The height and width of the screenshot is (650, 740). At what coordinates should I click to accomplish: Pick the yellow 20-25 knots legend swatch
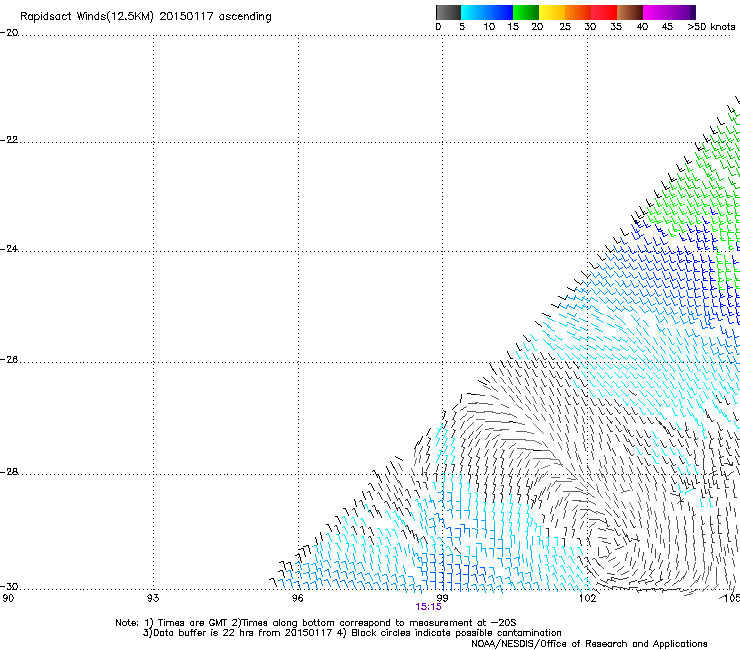pos(552,12)
